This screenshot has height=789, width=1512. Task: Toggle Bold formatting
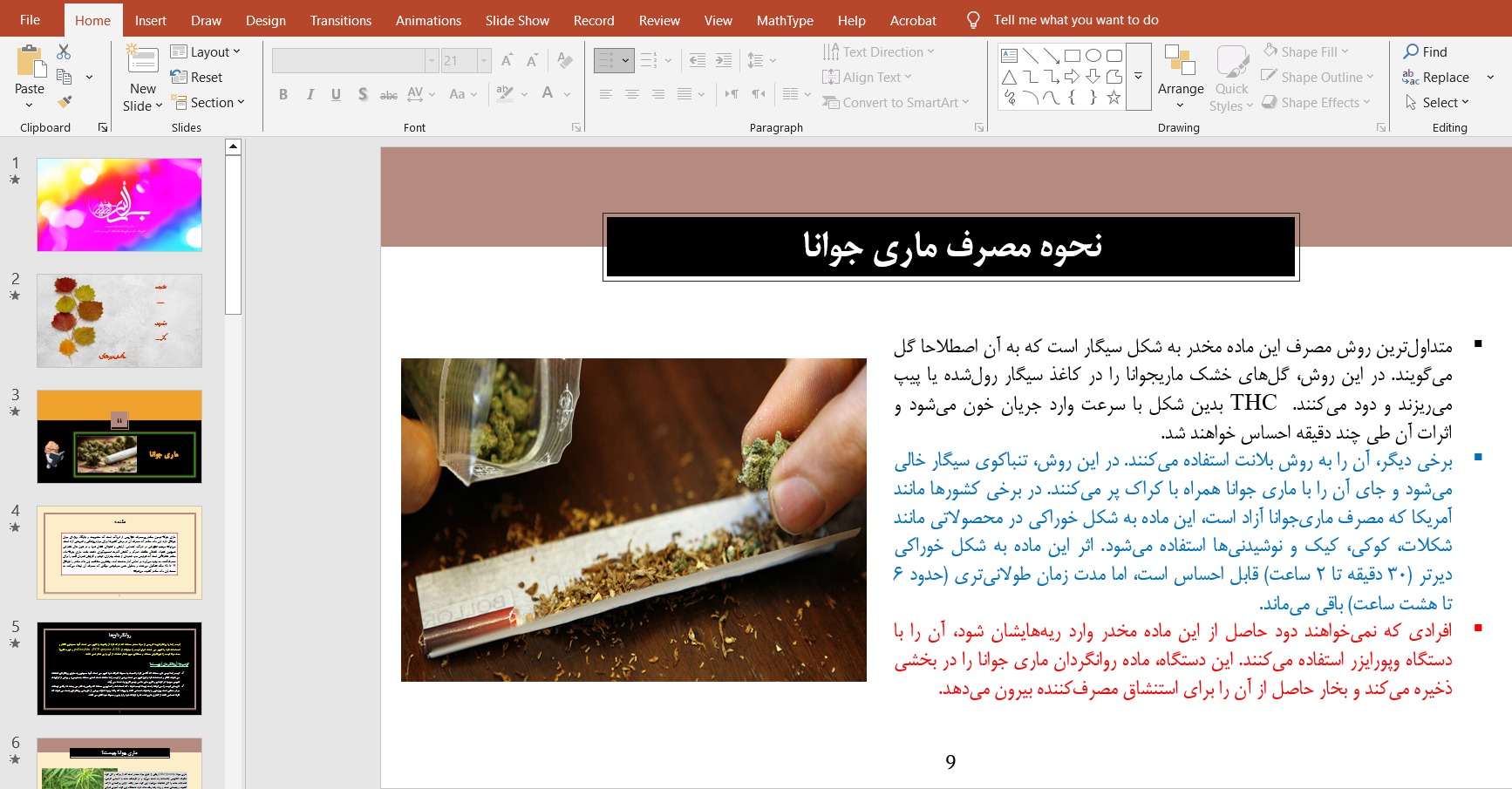click(283, 94)
